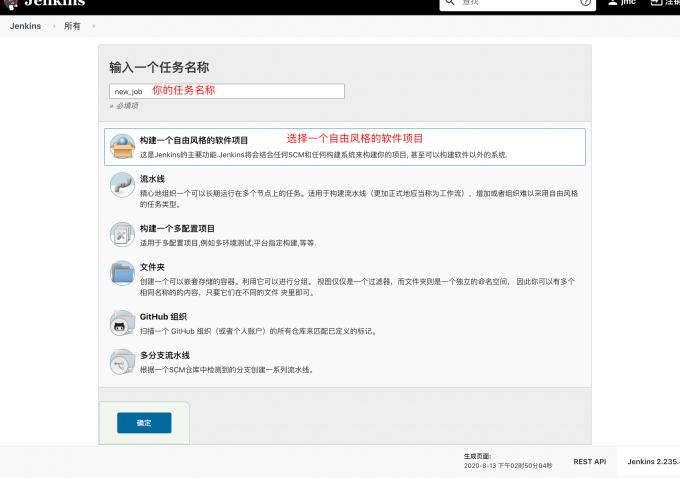Screen dimensions: 680x478
Task: Click the Freestyle project box icon
Action: tap(122, 146)
